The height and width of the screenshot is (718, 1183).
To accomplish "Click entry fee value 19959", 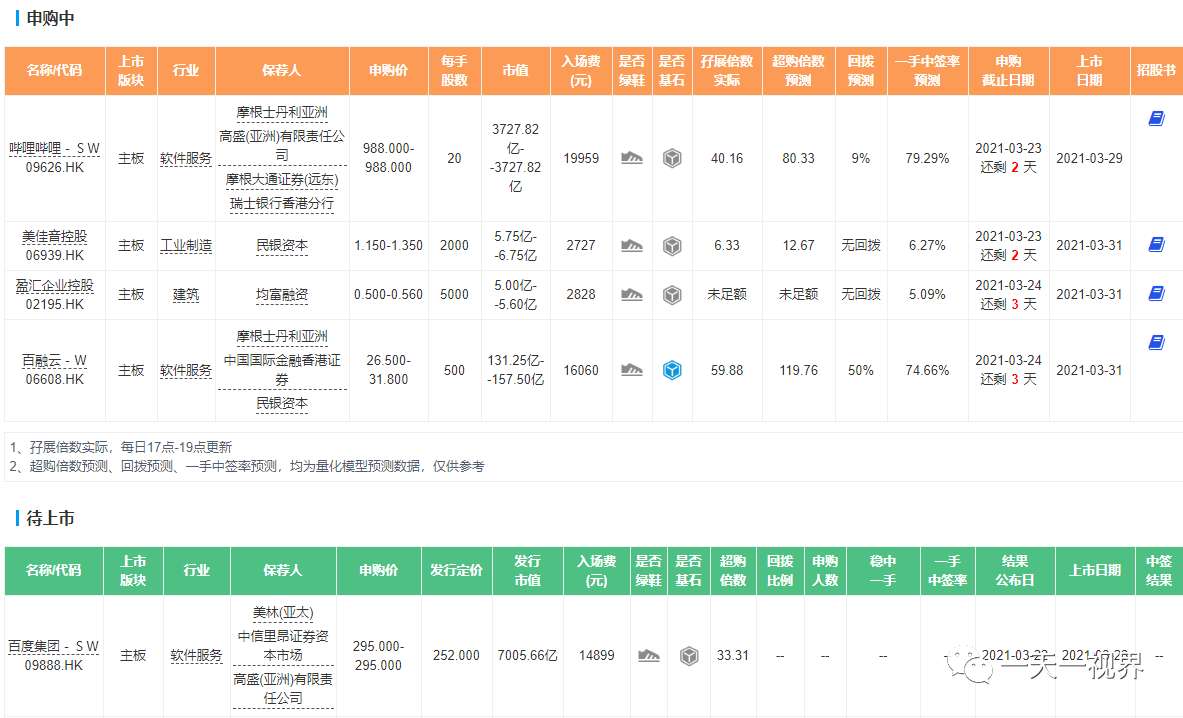I will click(x=581, y=158).
